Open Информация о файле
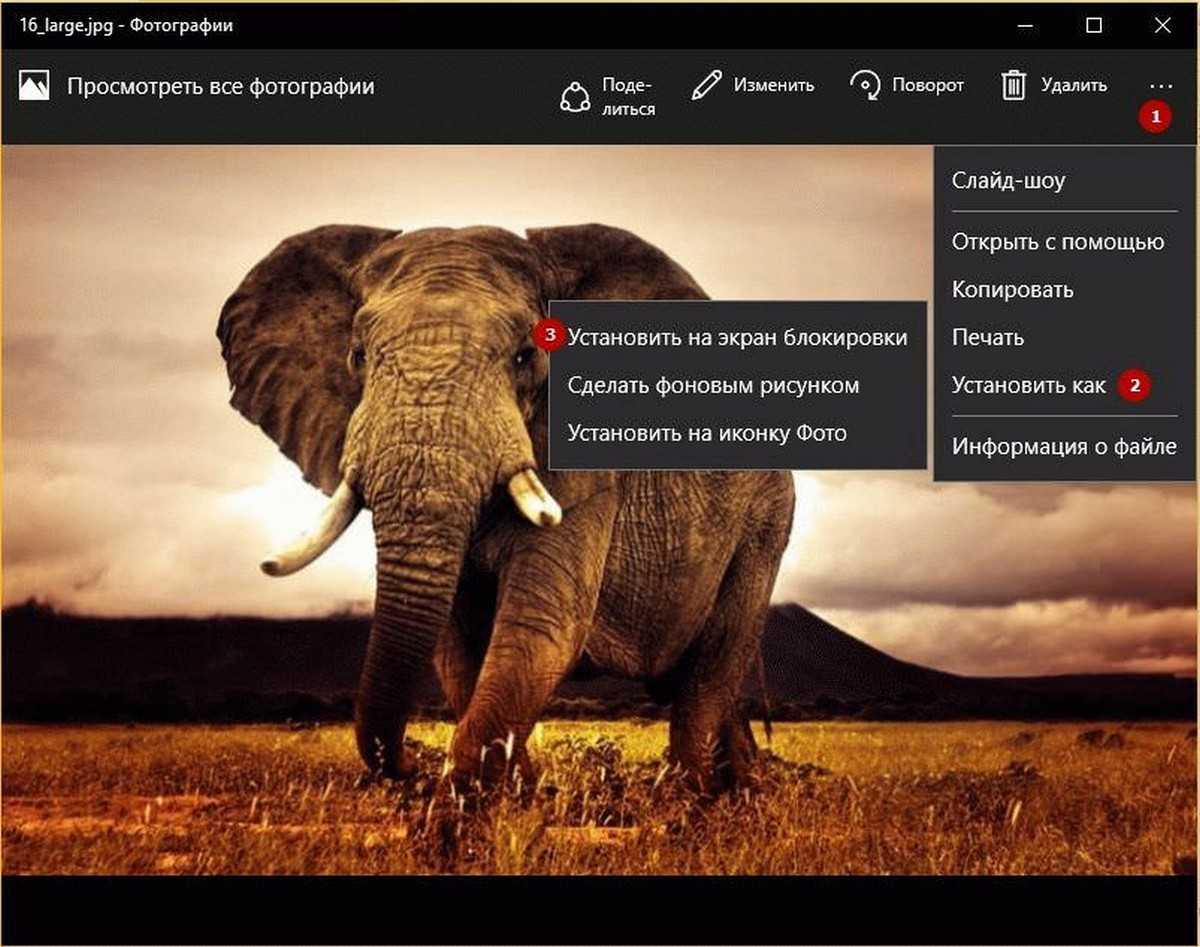 (1063, 446)
